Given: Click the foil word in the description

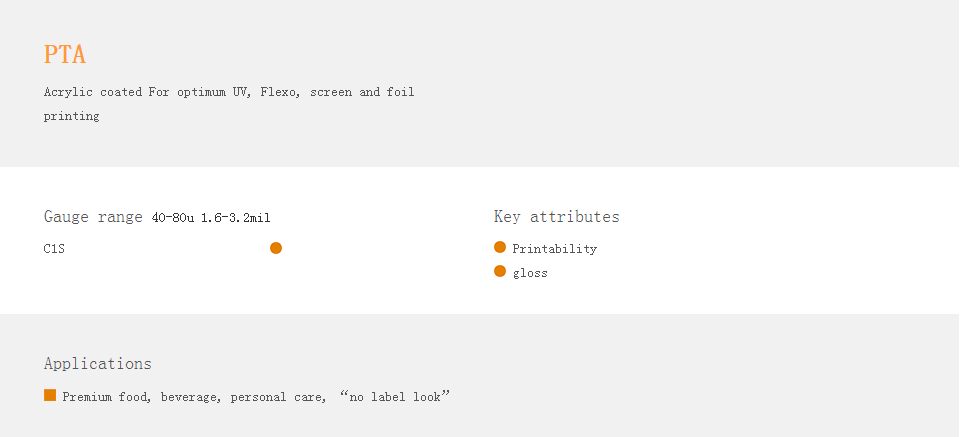Looking at the screenshot, I should click(x=400, y=92).
